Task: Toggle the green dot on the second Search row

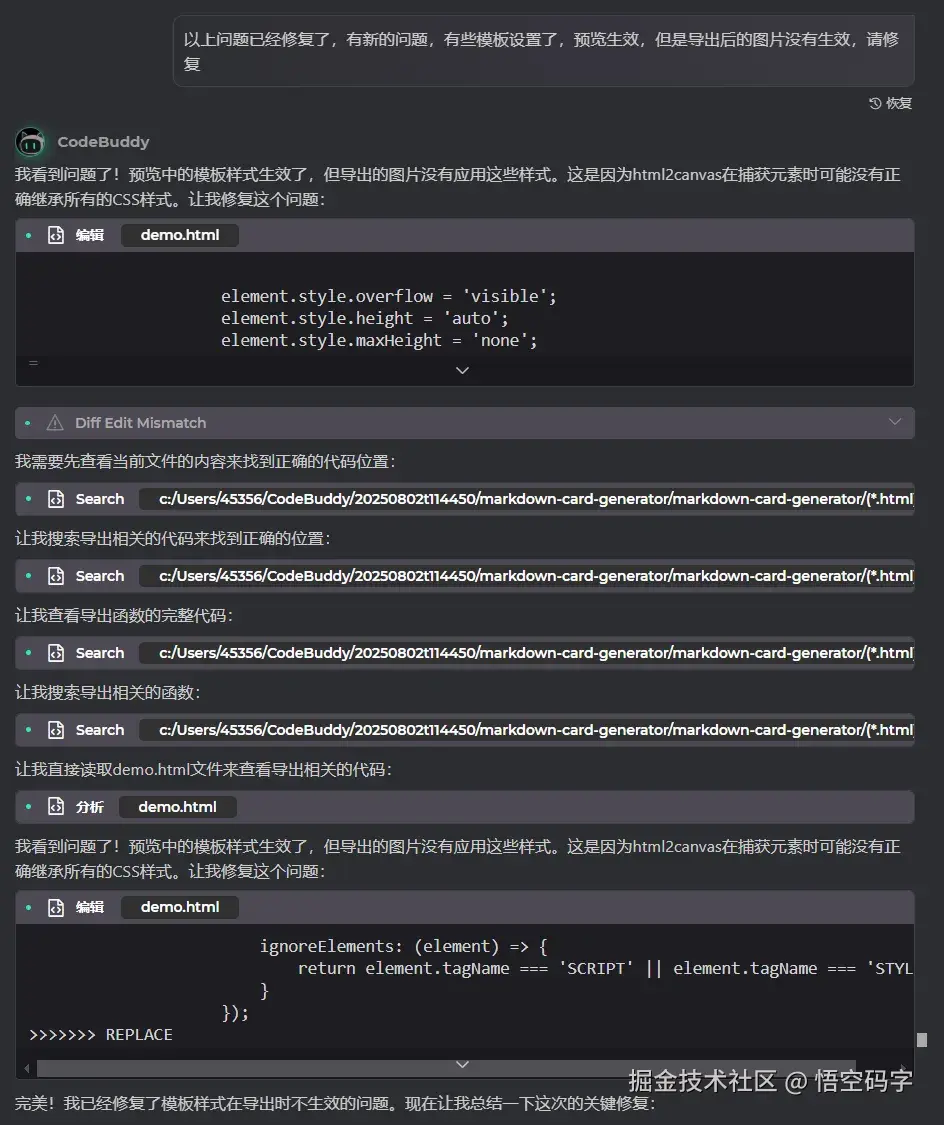Action: 28,575
